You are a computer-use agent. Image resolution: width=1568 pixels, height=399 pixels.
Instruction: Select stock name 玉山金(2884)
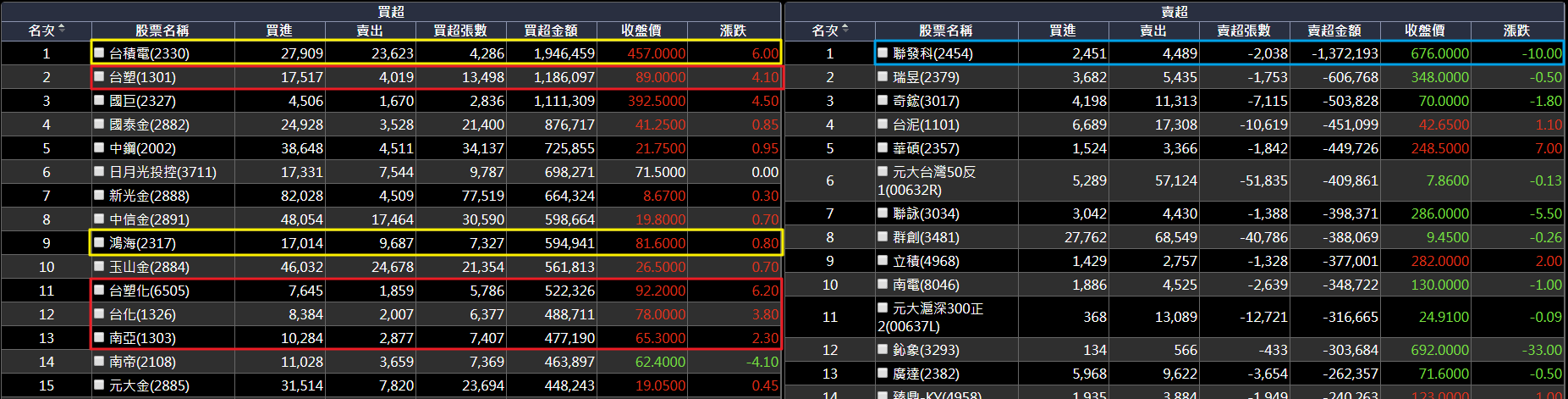click(x=150, y=267)
